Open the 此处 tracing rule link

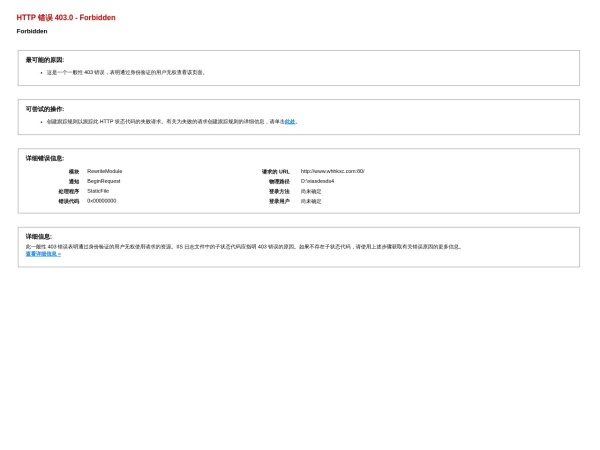290,122
